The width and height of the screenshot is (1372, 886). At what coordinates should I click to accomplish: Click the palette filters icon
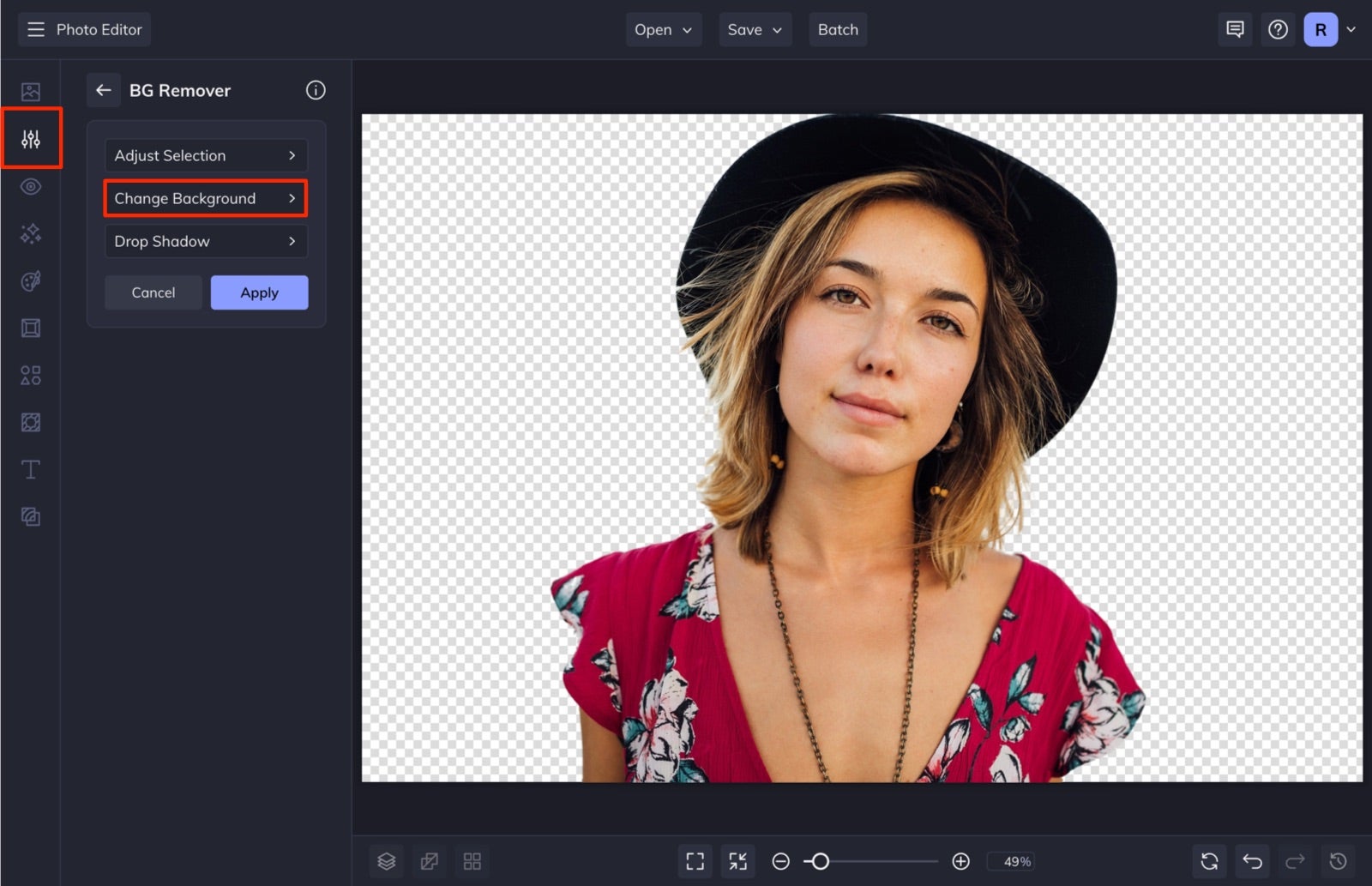tap(31, 280)
